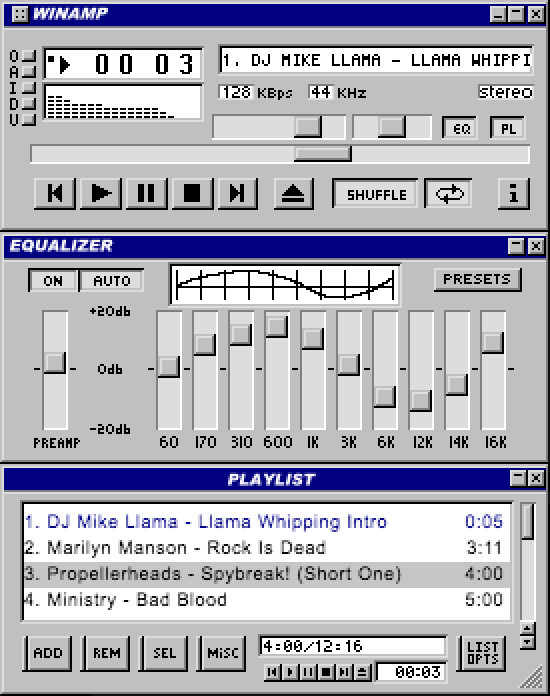The image size is (550, 696).
Task: Click the 310 Hz equalizer band slider
Action: (x=241, y=335)
